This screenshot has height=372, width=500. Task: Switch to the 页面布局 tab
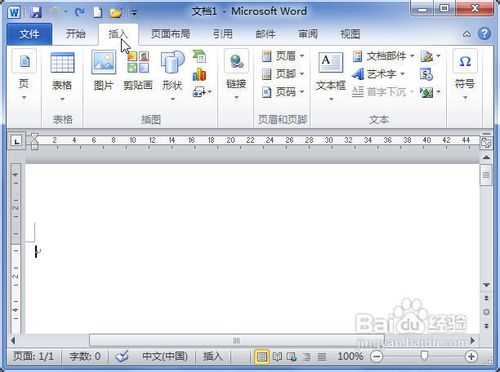coord(170,34)
